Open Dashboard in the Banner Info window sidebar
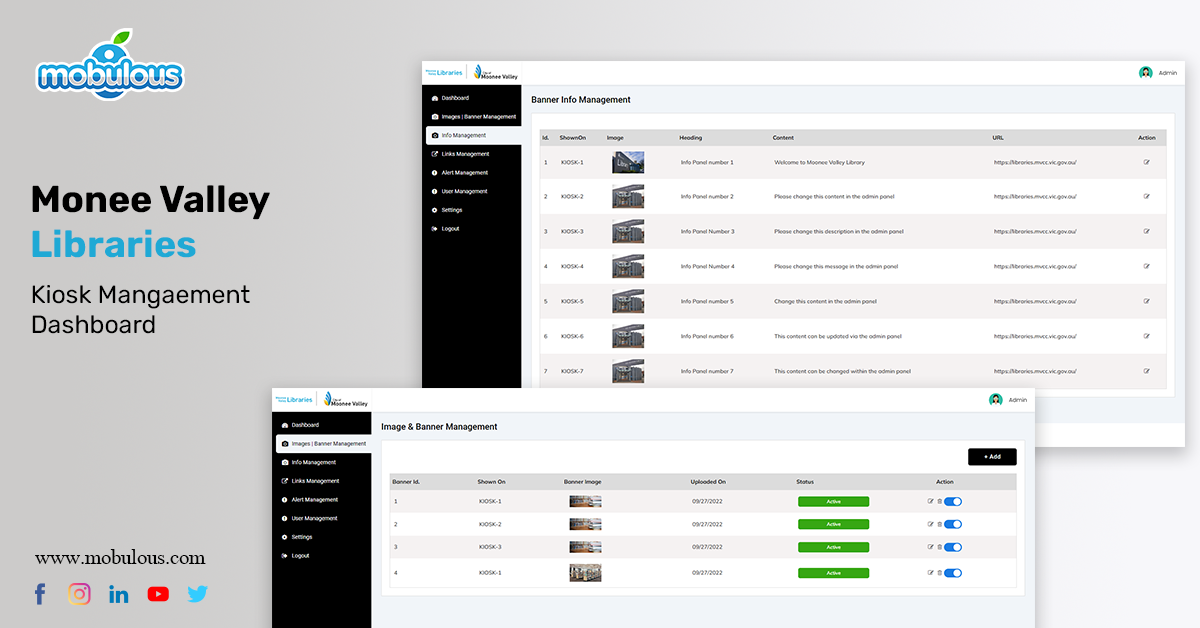1200x628 pixels. [455, 98]
